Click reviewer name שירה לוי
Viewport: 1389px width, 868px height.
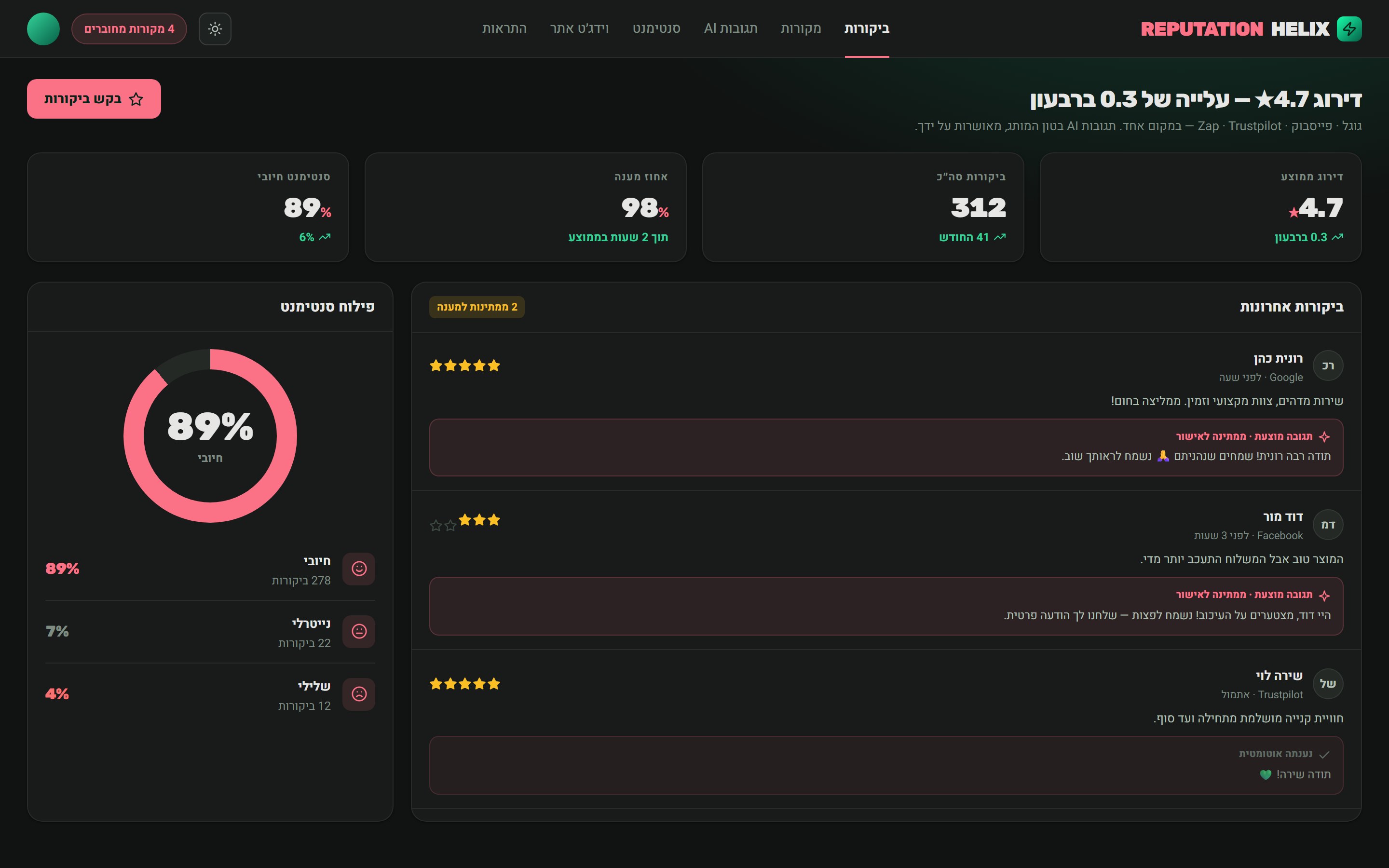pyautogui.click(x=1279, y=676)
